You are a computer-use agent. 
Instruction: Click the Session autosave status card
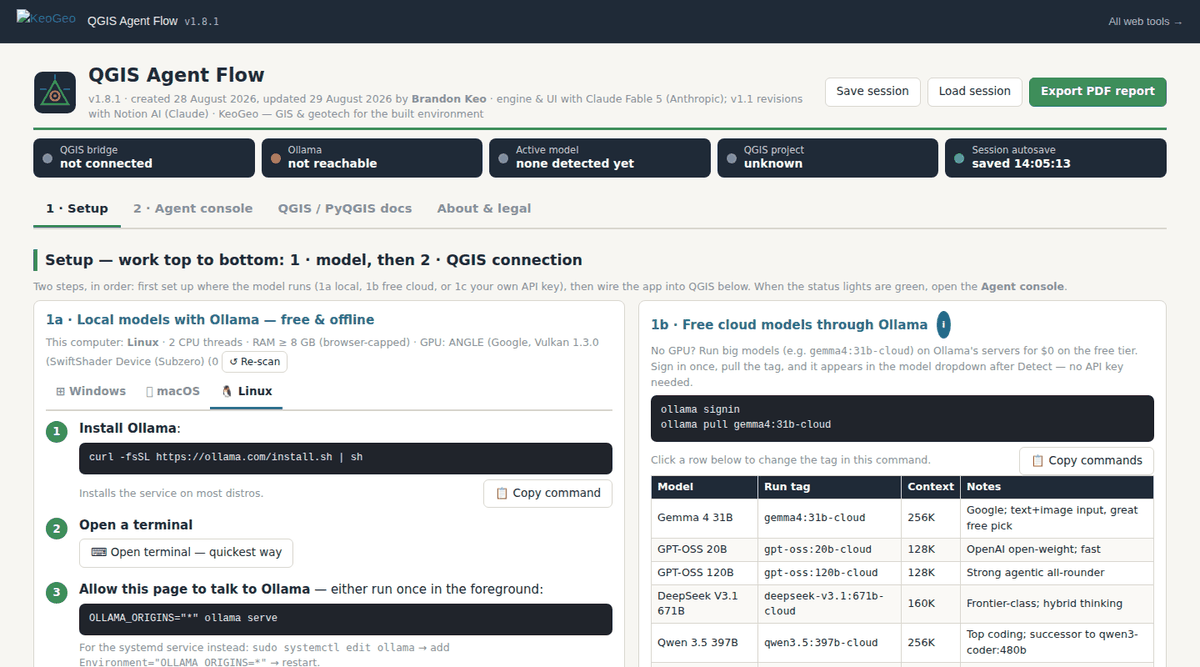(1056, 158)
